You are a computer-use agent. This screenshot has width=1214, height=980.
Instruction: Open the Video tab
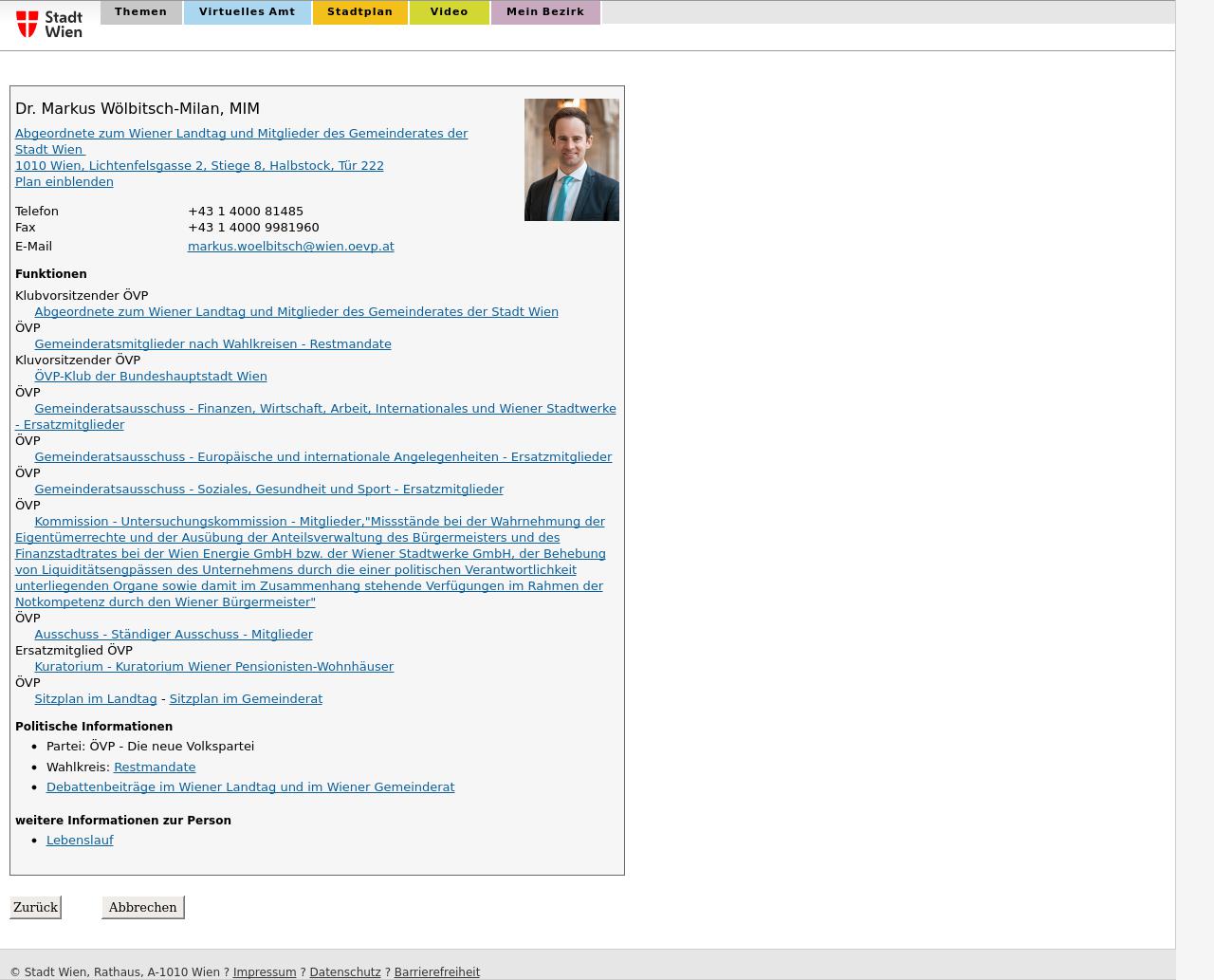pos(450,12)
